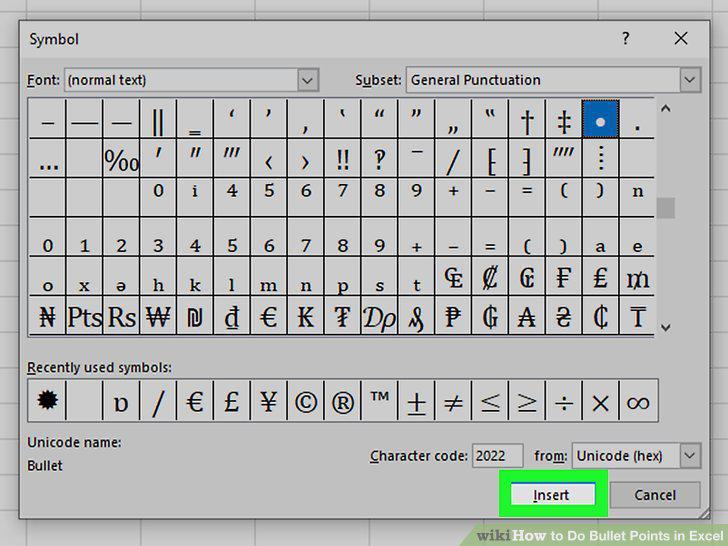This screenshot has height=546, width=728.
Task: Select the mill currency symbol
Action: 637,277
